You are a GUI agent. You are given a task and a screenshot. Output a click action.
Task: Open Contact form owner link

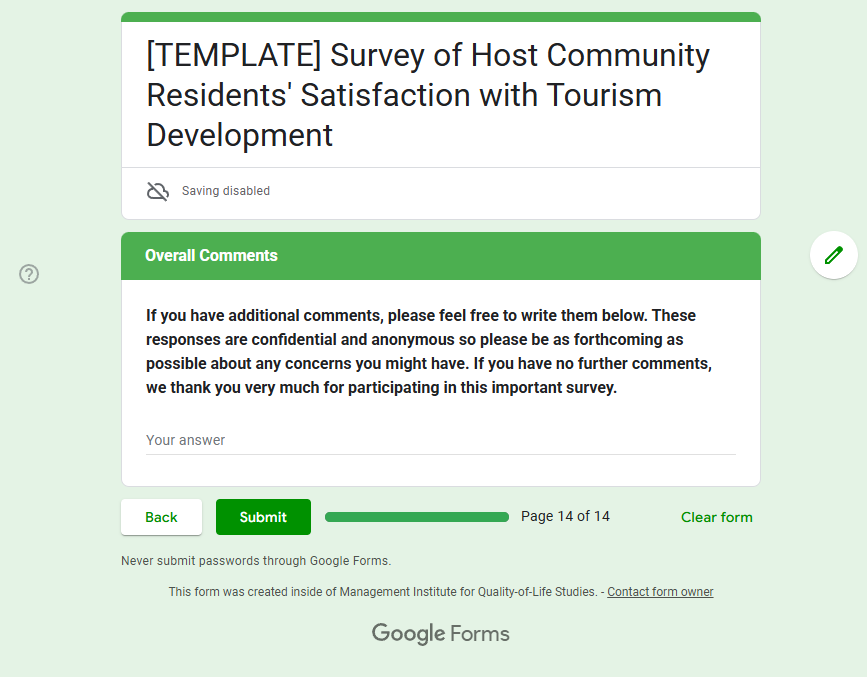point(660,592)
